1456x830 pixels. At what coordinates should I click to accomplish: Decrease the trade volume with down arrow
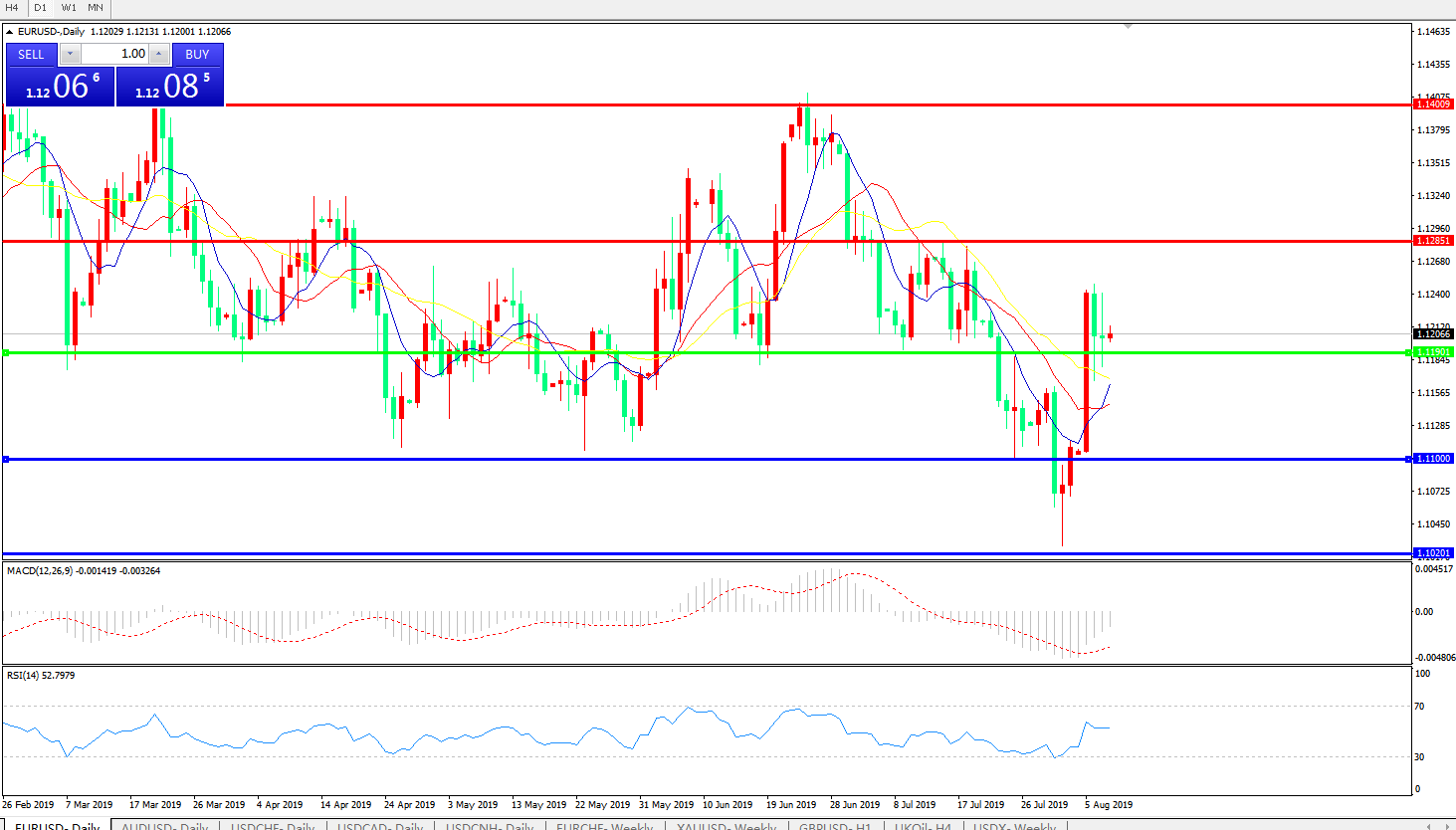(x=71, y=55)
